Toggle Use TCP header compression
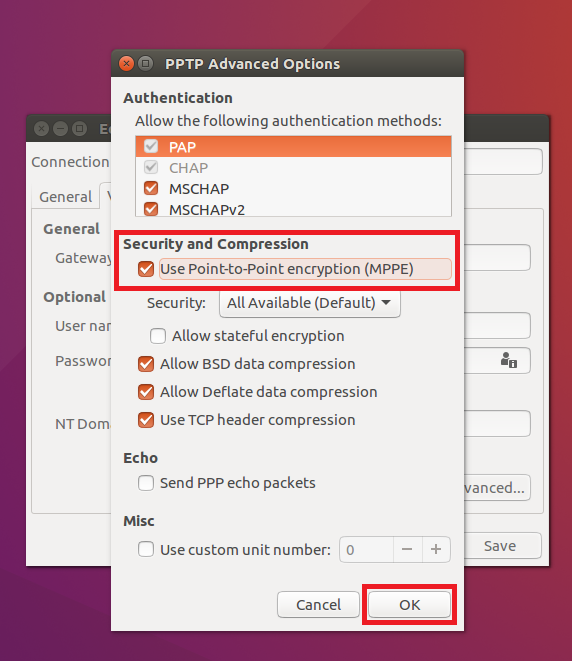Image resolution: width=572 pixels, height=661 pixels. click(x=146, y=420)
